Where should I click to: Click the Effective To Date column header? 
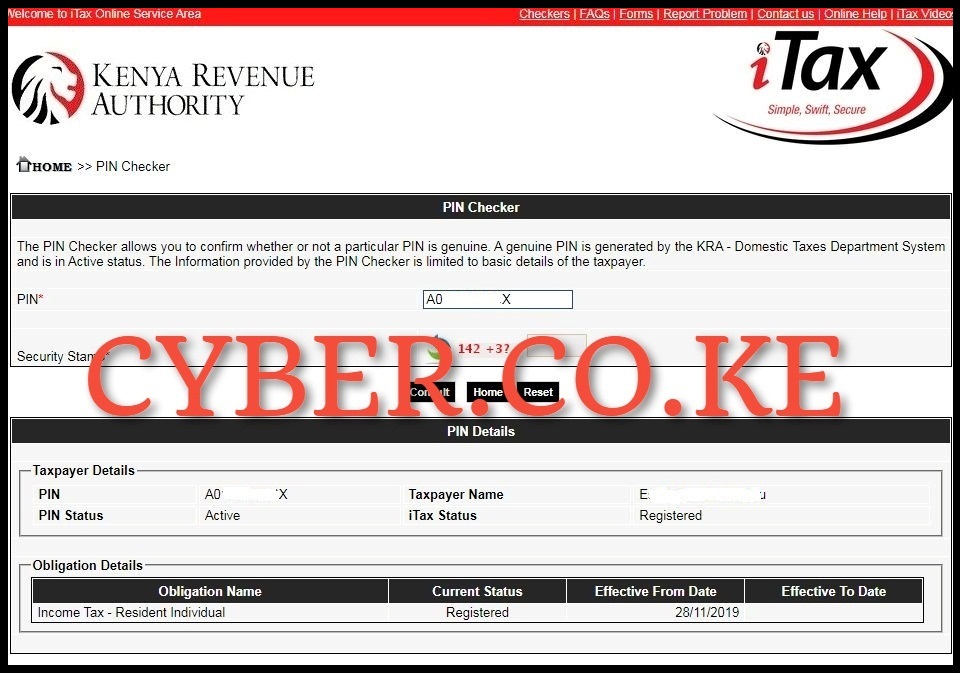click(833, 591)
